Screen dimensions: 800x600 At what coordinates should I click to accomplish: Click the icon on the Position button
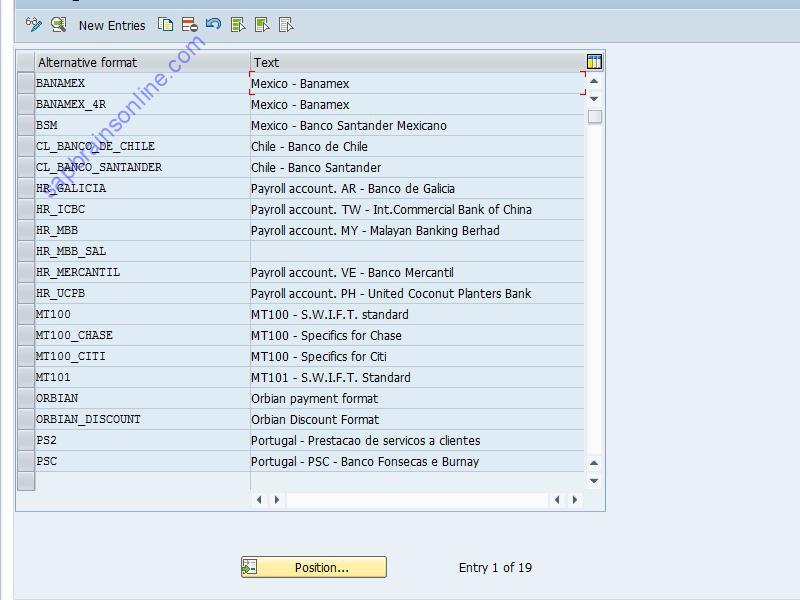pos(249,567)
